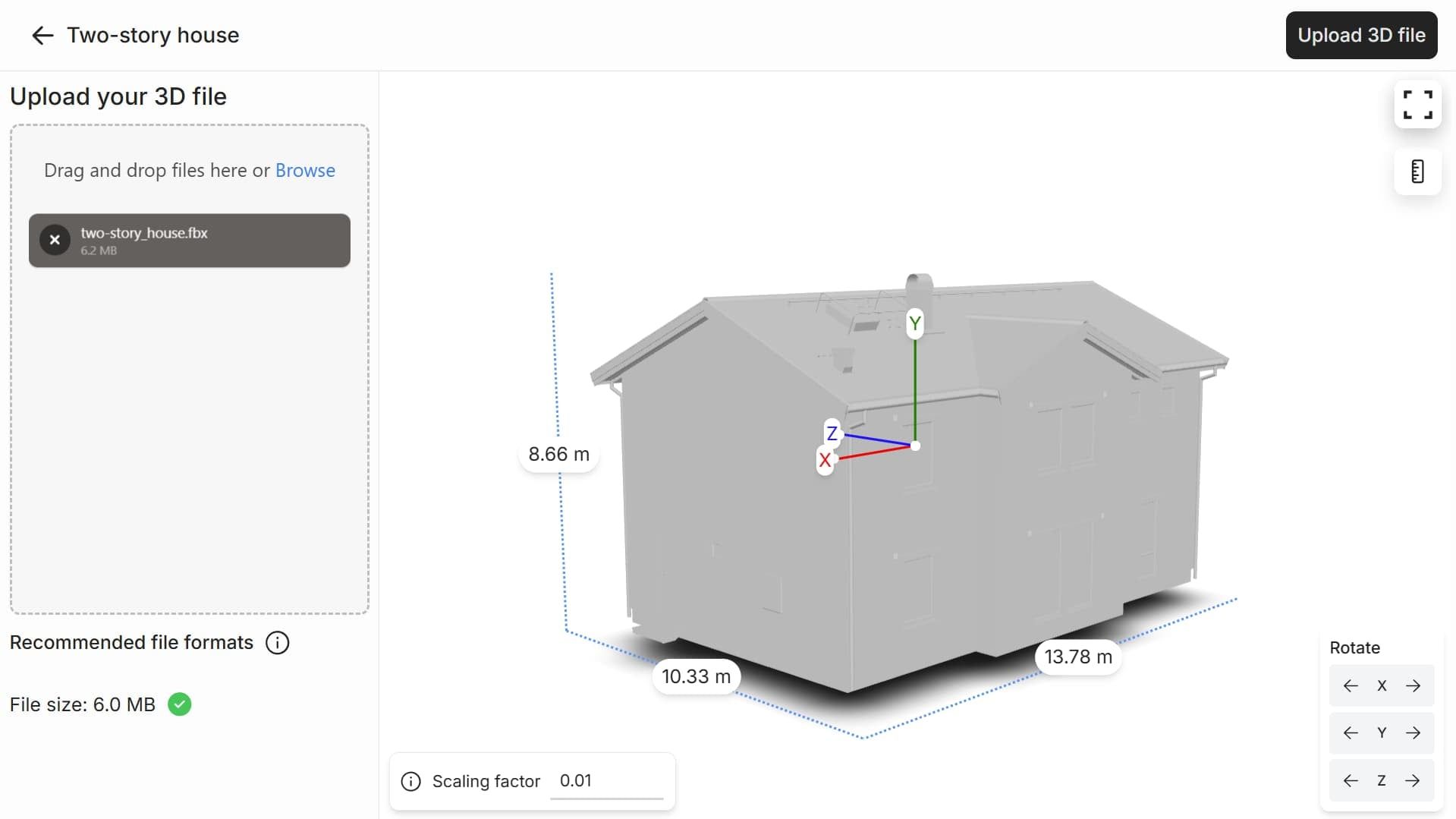
Task: Enter fullscreen view of the 3D model
Action: pos(1417,105)
